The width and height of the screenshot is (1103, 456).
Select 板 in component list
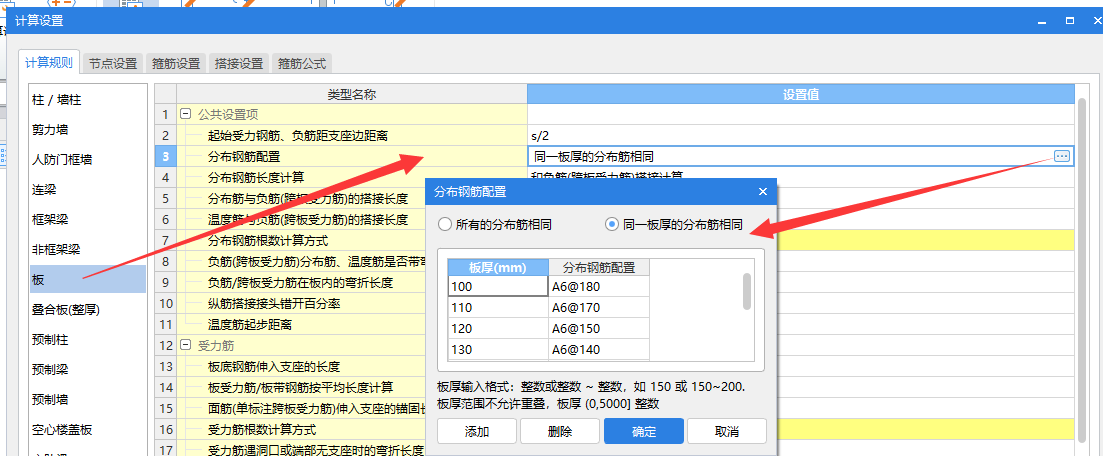click(x=88, y=279)
